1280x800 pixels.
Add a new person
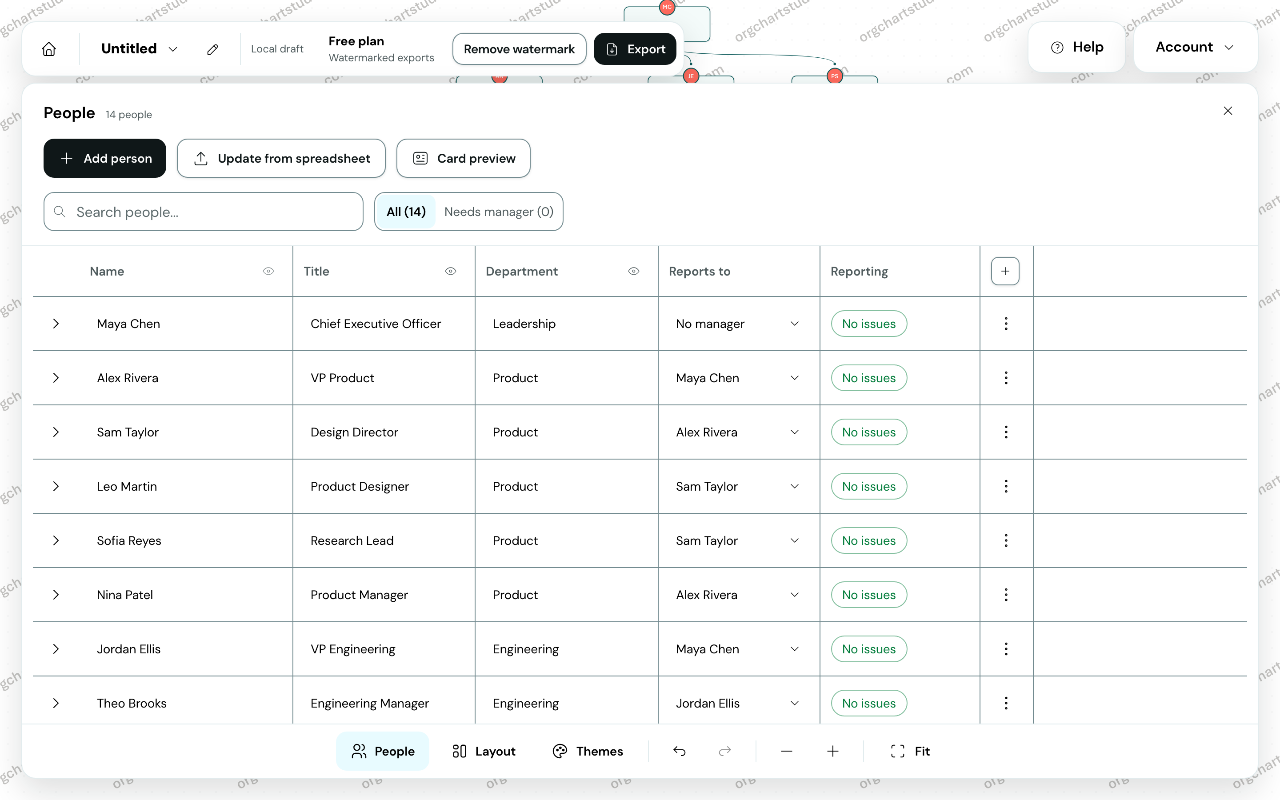[105, 158]
